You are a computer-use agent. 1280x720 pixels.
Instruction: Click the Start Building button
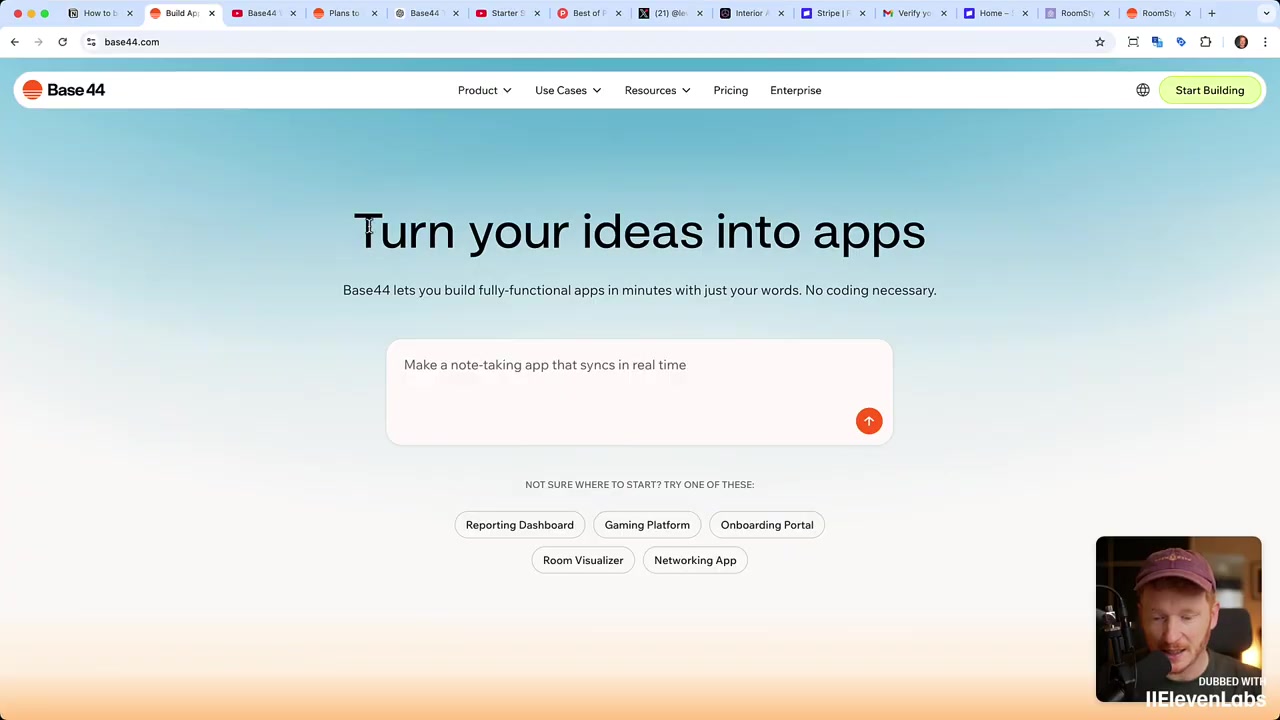(x=1210, y=90)
